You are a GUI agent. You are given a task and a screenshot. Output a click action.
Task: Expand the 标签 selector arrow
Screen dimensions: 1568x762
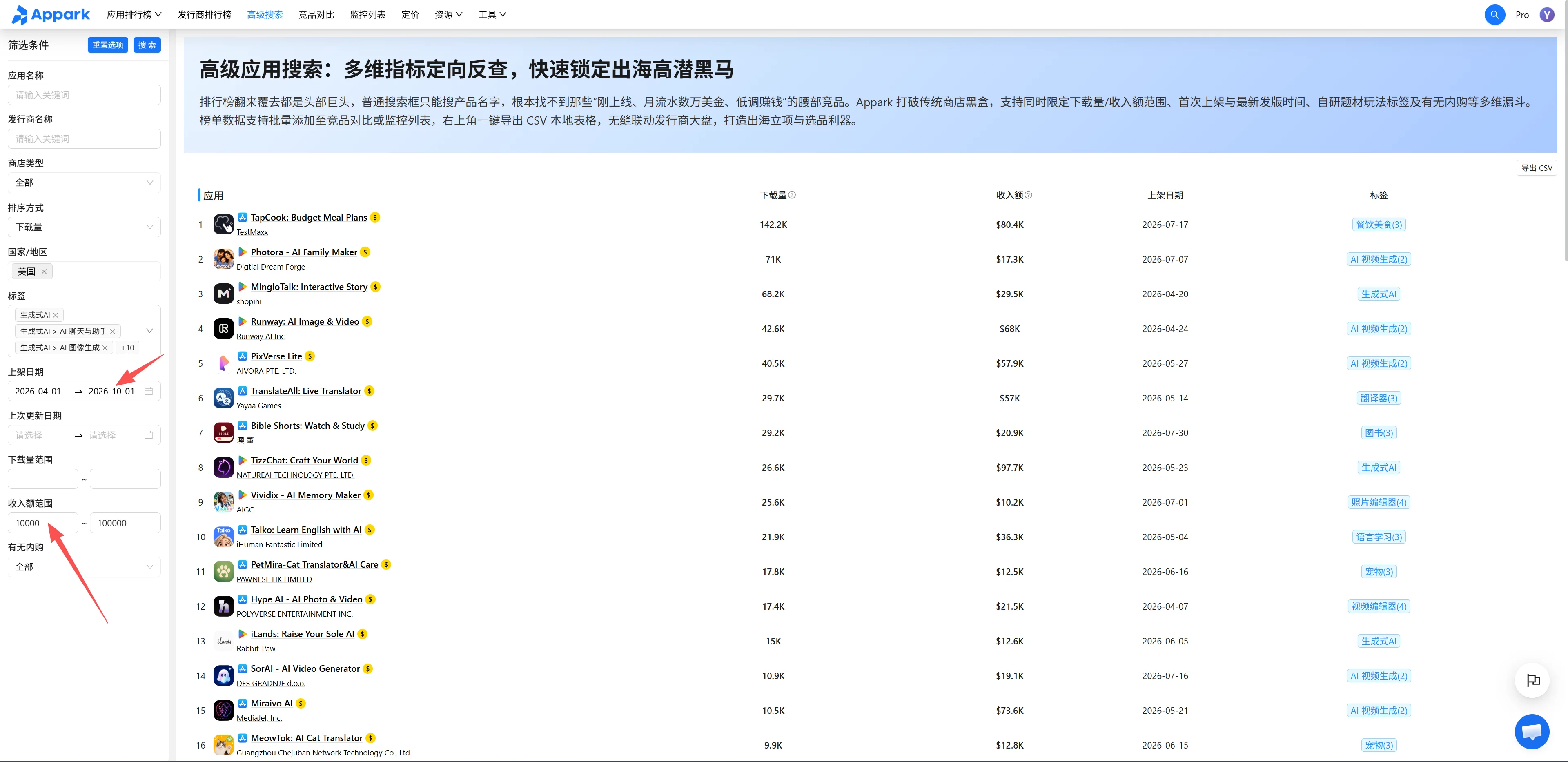point(150,331)
